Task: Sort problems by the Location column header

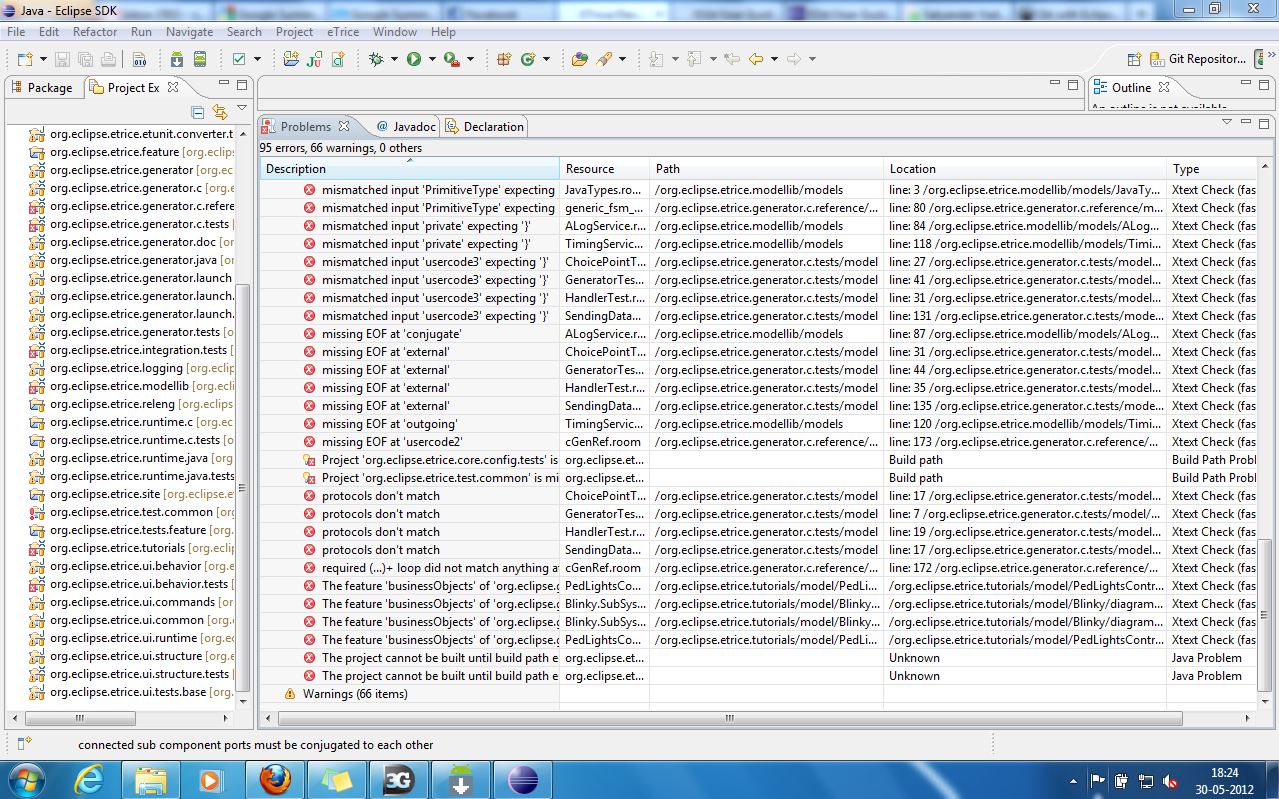Action: pos(1026,169)
